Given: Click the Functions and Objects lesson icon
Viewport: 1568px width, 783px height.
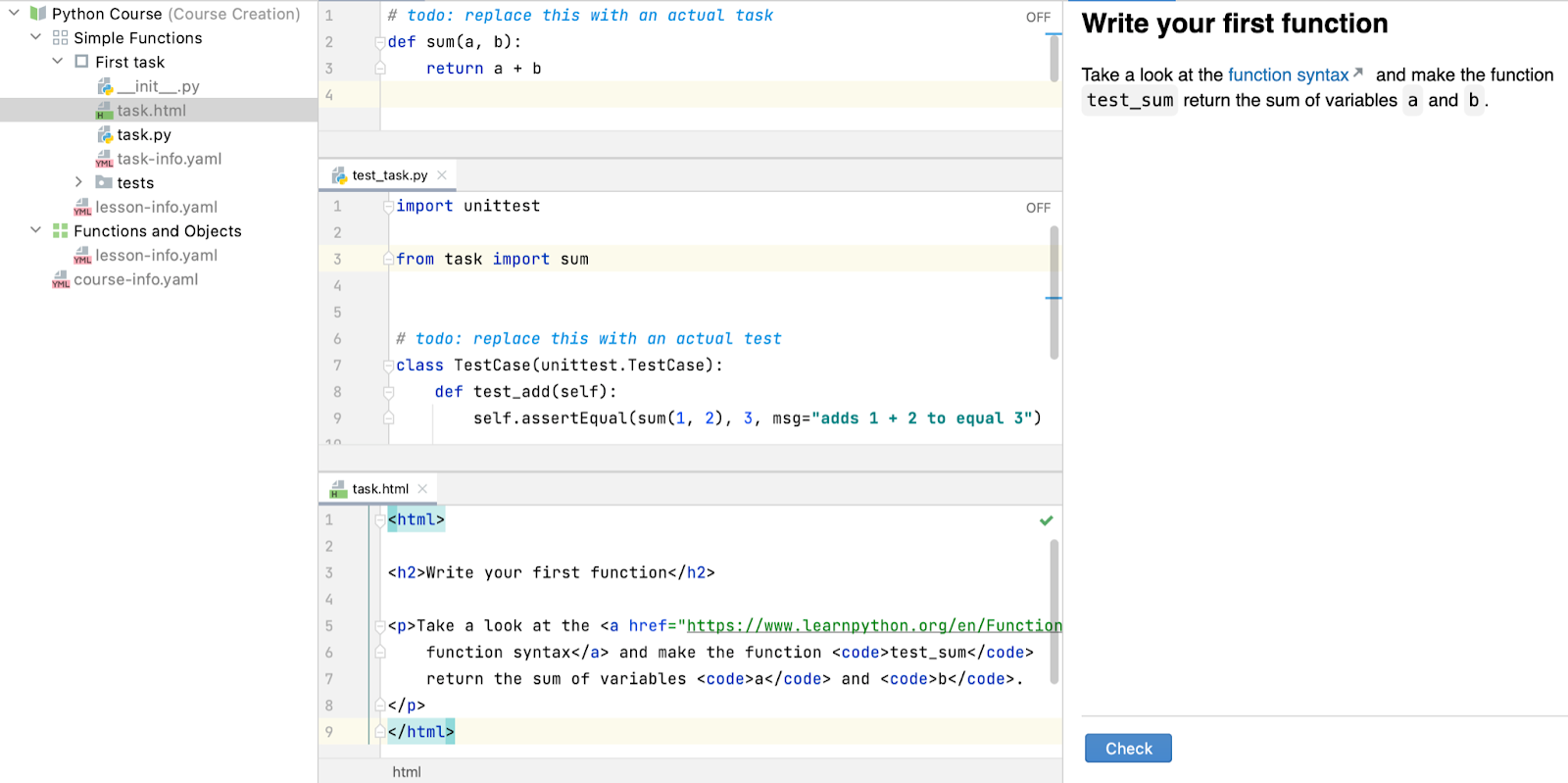Looking at the screenshot, I should pos(61,231).
